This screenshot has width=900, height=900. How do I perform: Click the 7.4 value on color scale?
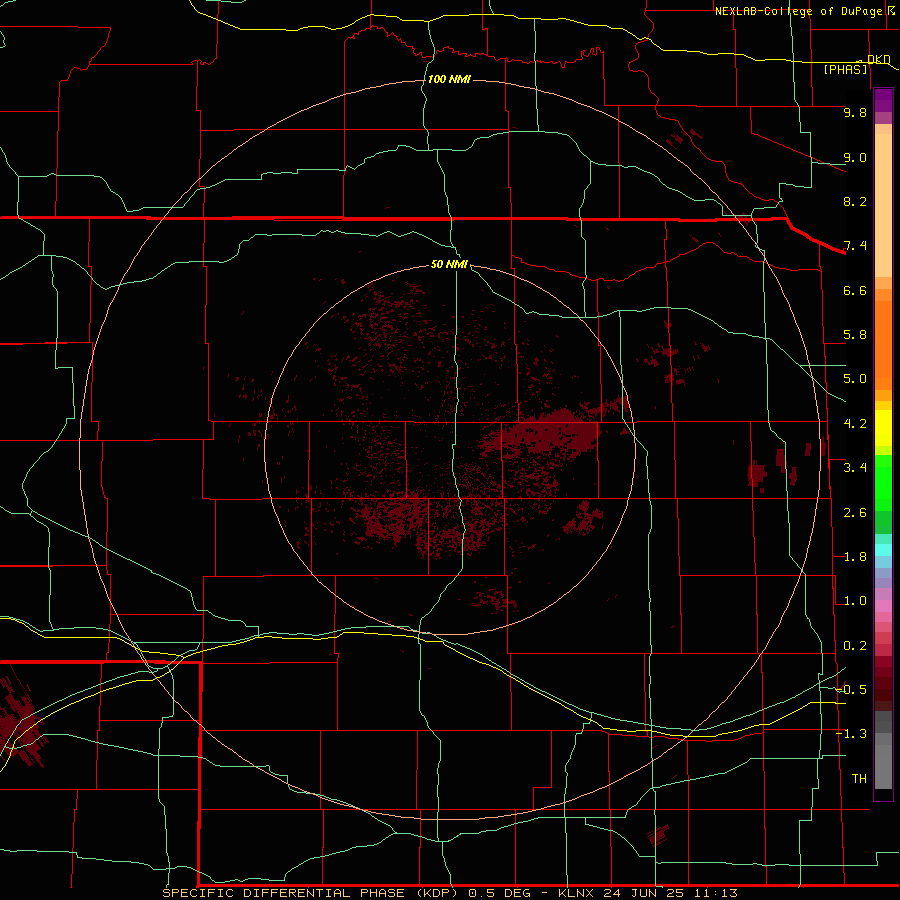(x=855, y=246)
